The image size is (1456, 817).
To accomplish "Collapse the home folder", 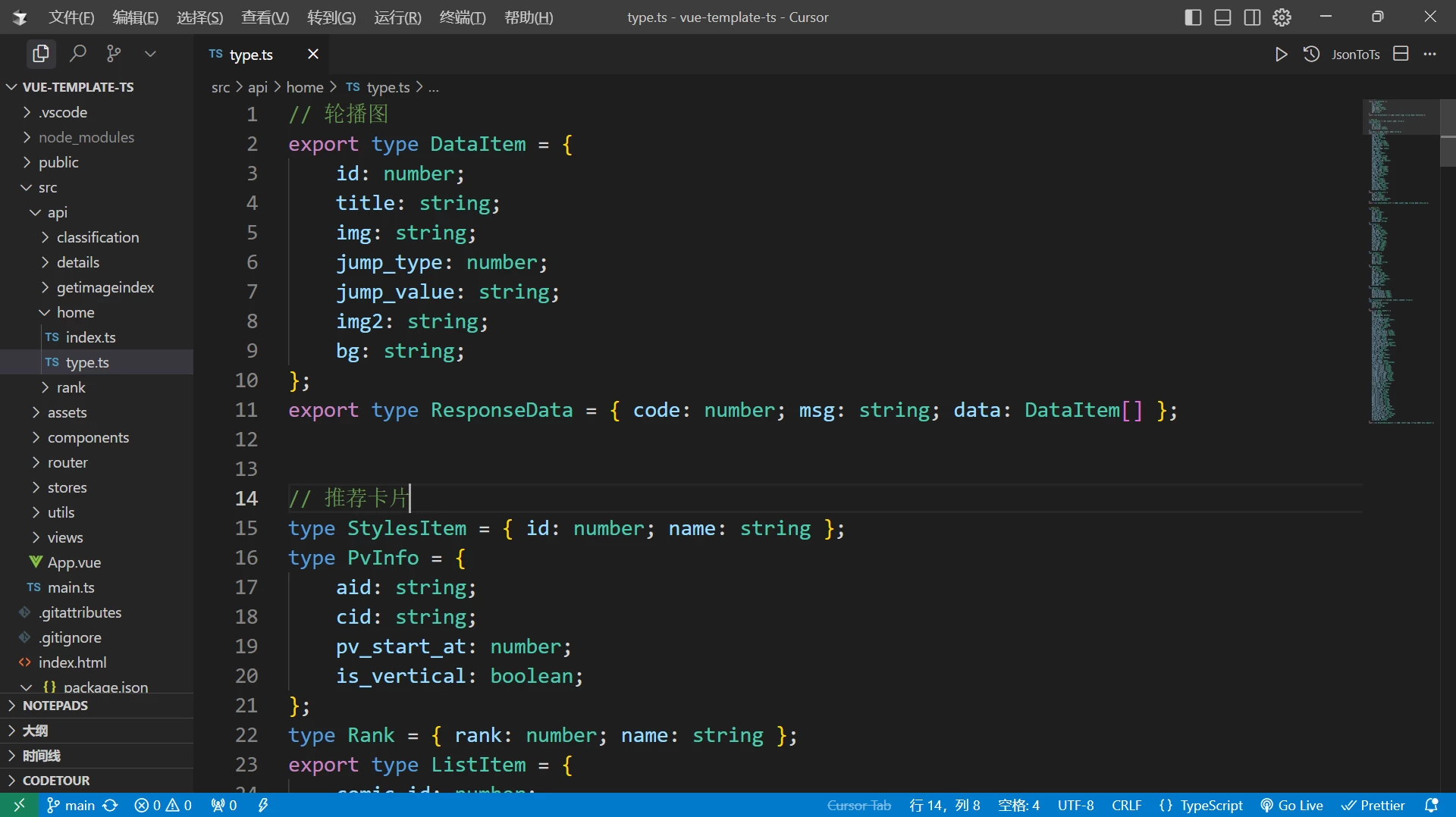I will click(97, 312).
